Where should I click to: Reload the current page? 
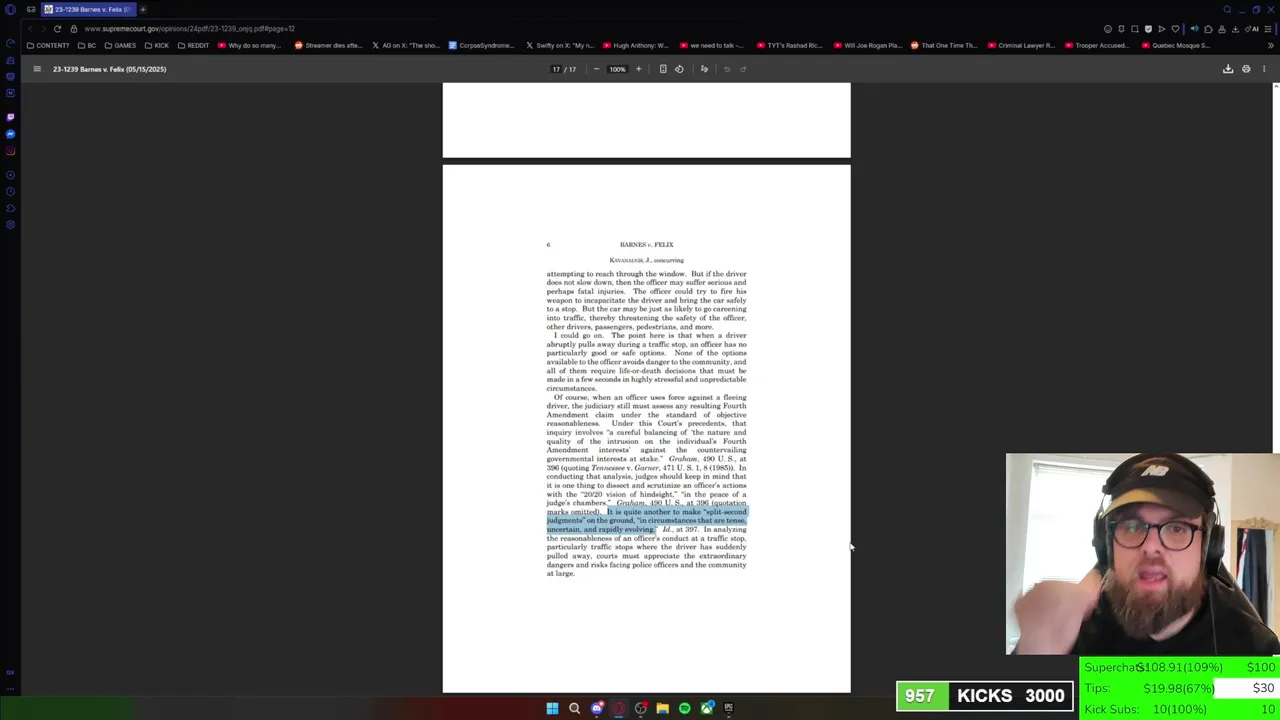[x=57, y=29]
